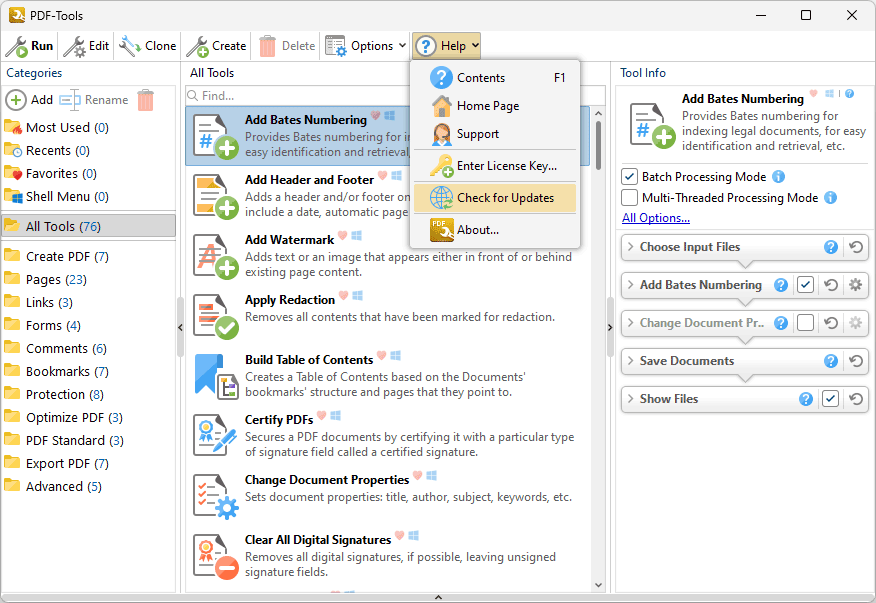The height and width of the screenshot is (603, 876).
Task: Toggle favorite heart for Add Watermark
Action: pos(342,236)
